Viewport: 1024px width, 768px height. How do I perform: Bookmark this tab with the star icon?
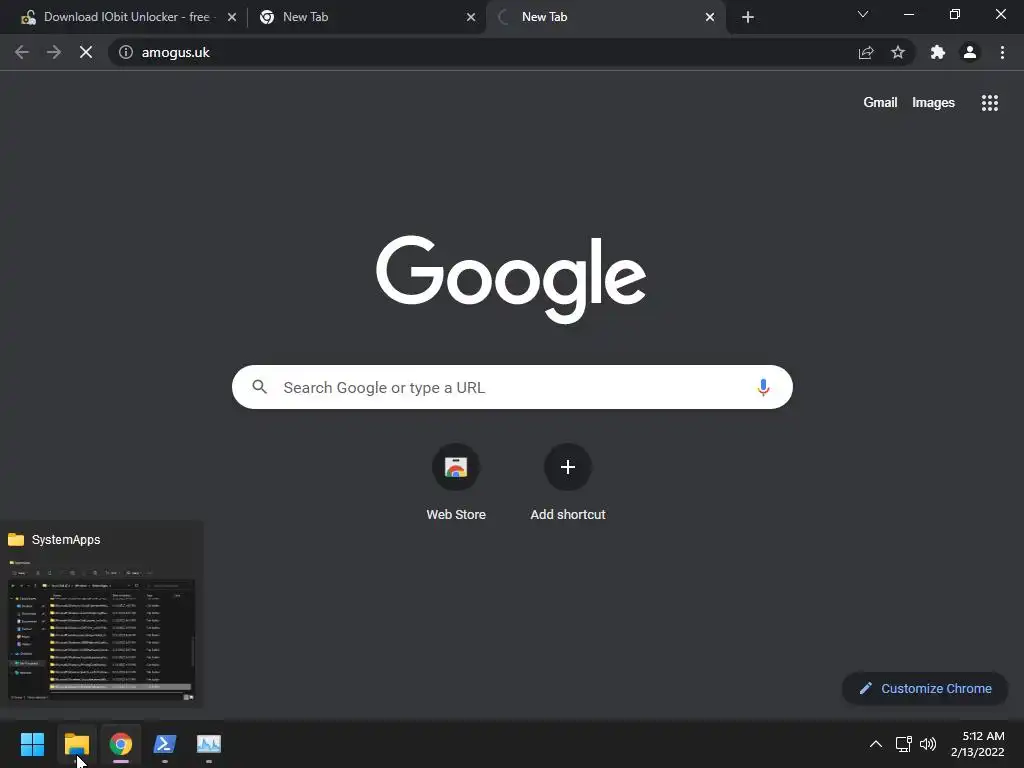(x=898, y=52)
